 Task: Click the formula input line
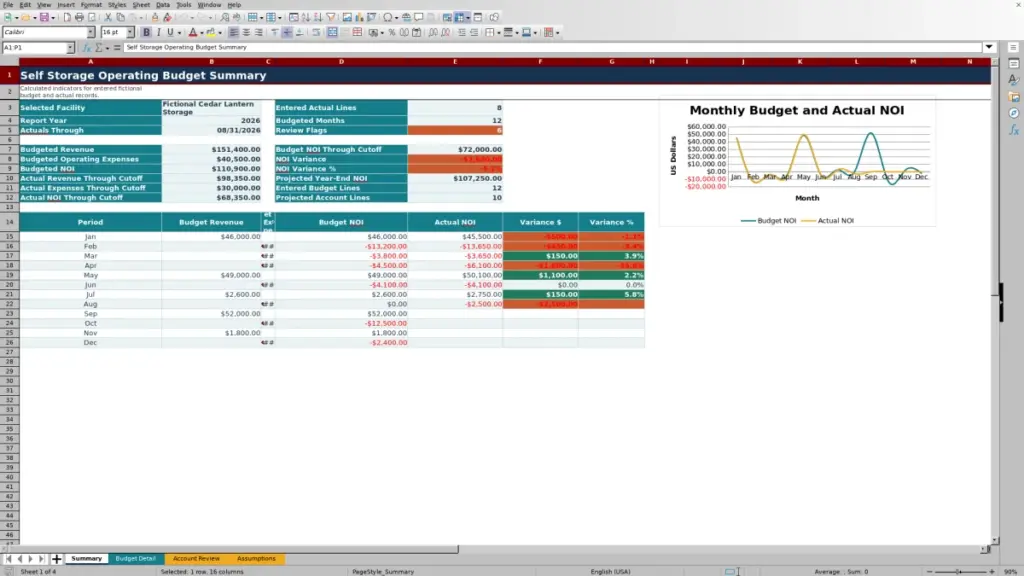pyautogui.click(x=552, y=48)
